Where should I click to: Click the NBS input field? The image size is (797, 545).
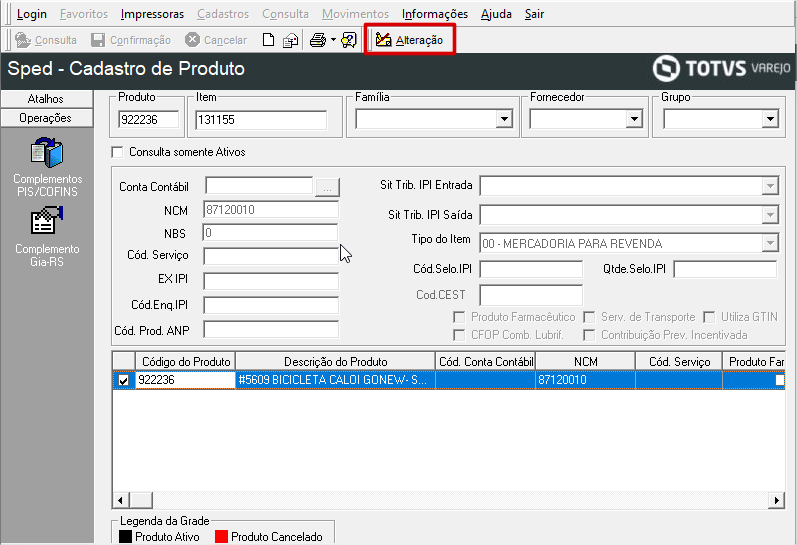coord(270,232)
